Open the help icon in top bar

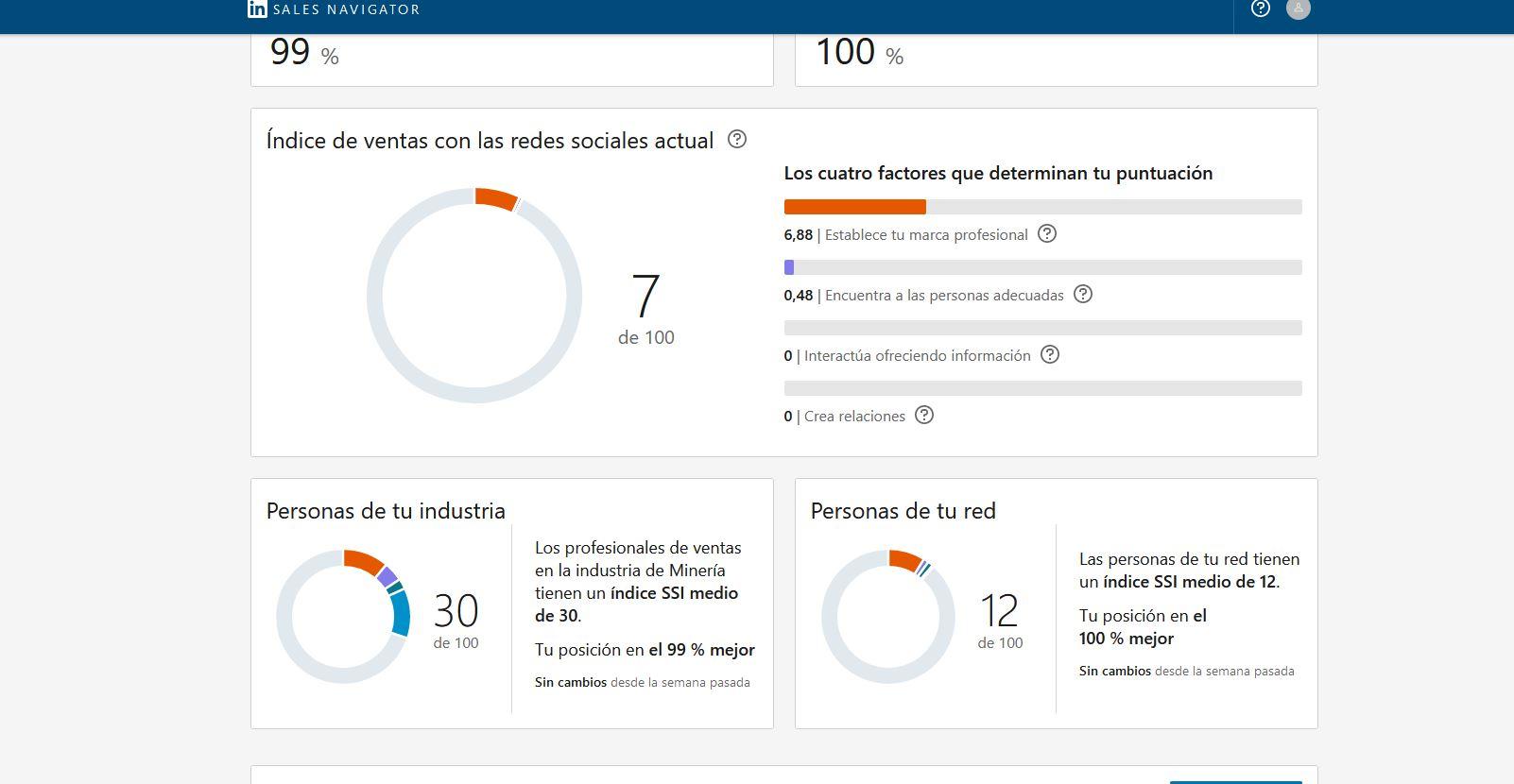1261,9
